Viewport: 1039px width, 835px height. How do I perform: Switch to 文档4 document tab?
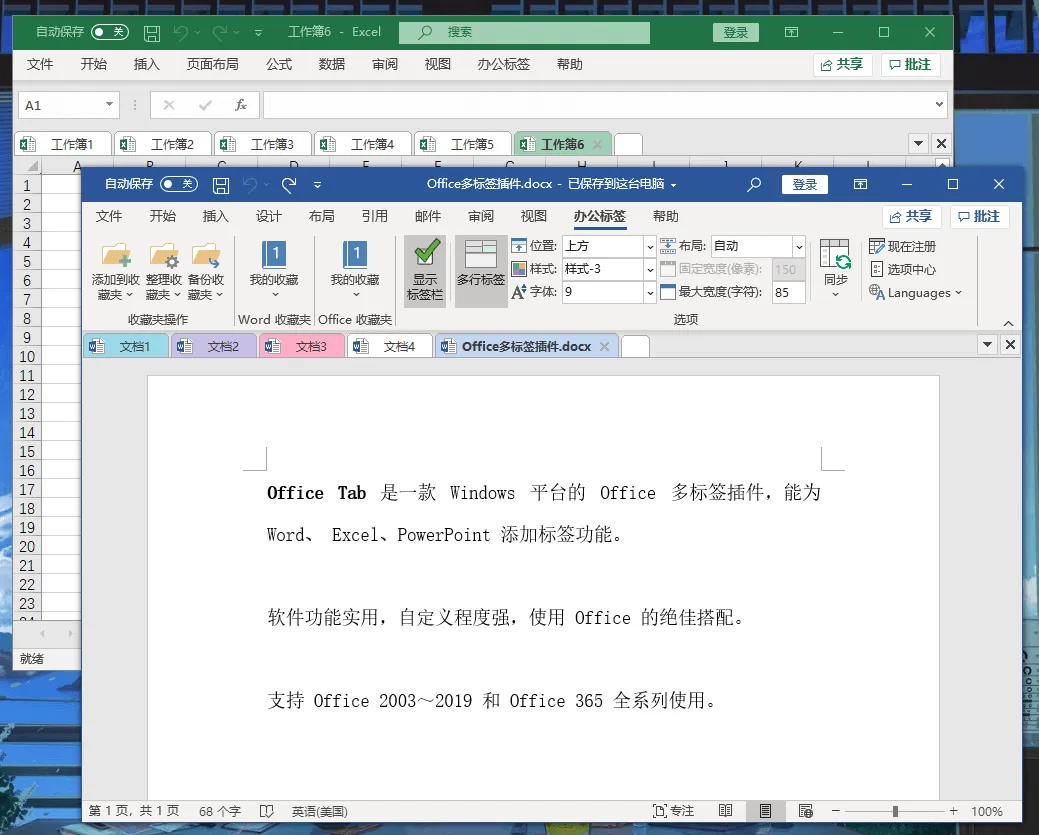click(x=390, y=346)
